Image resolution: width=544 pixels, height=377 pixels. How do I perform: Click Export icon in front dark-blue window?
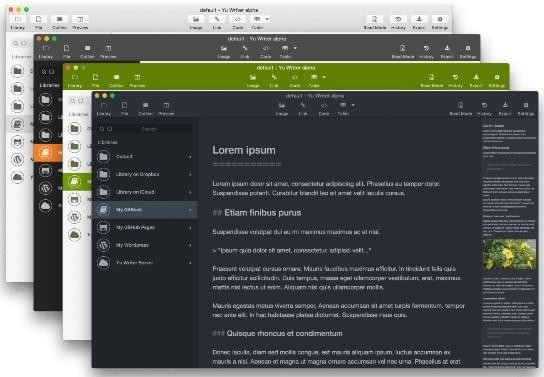(505, 105)
